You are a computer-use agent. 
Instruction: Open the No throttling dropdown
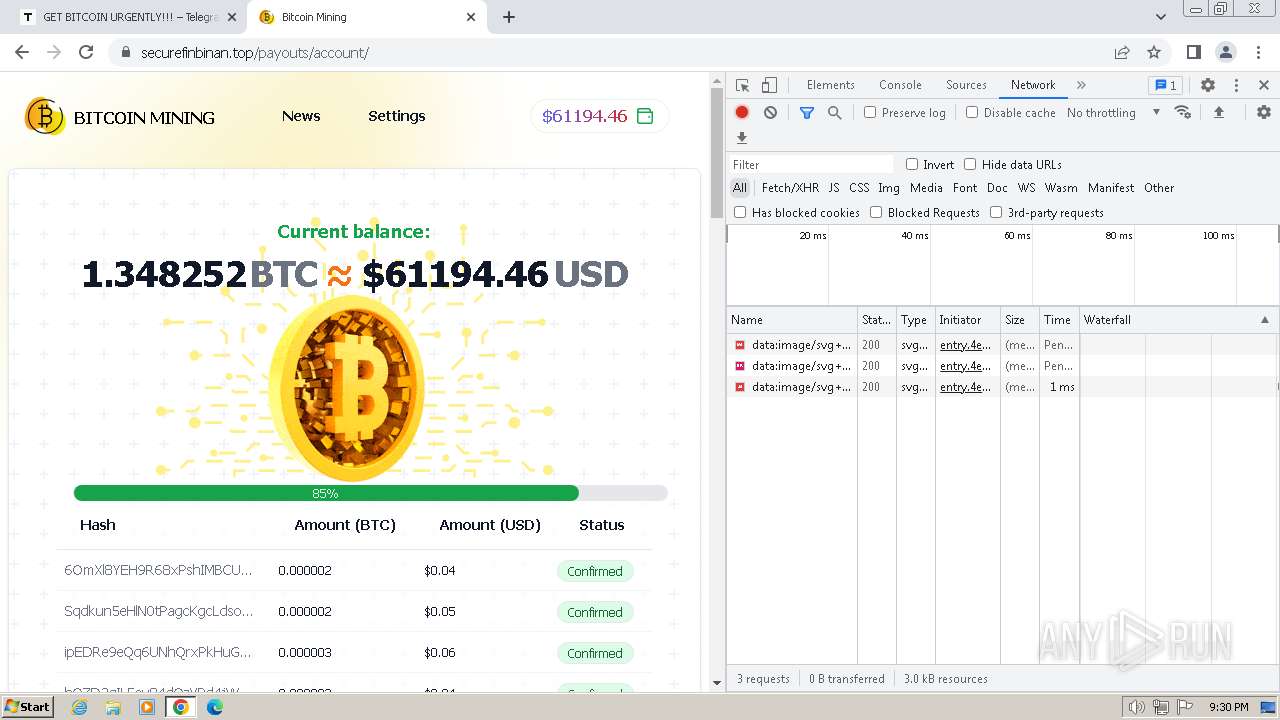(1113, 113)
